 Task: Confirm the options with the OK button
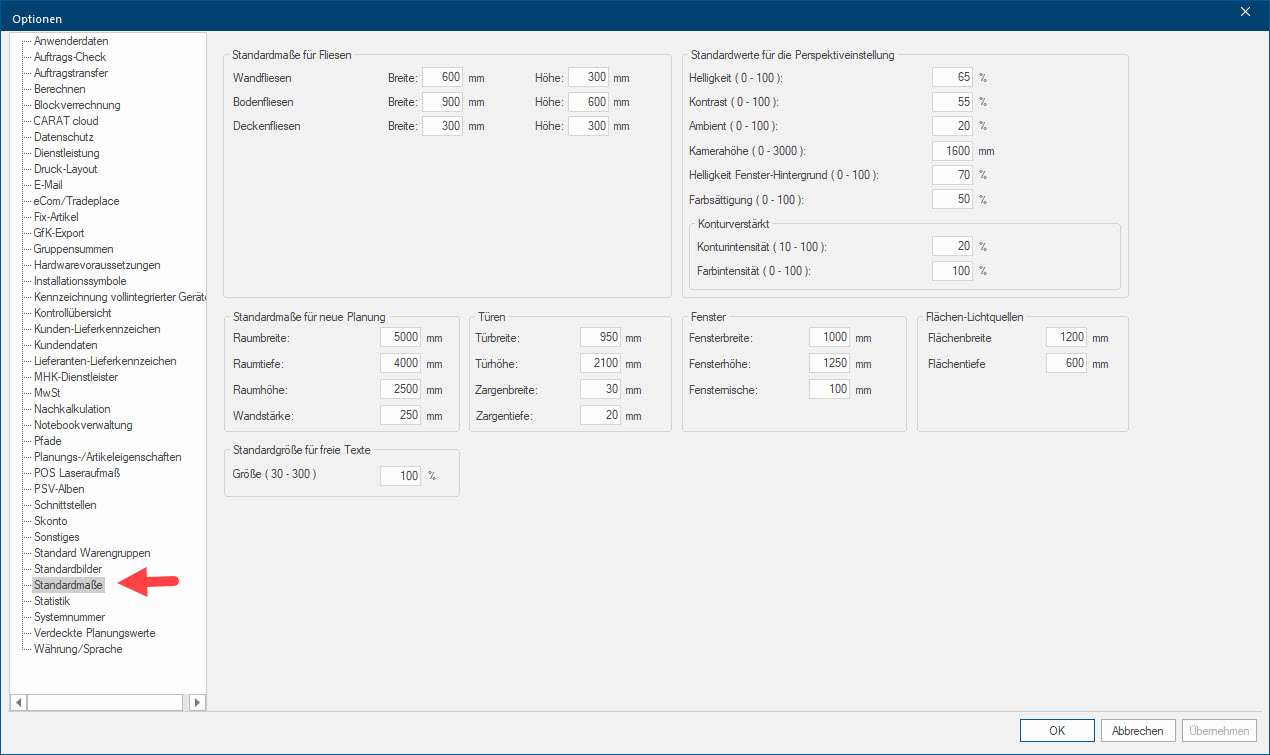(1057, 731)
